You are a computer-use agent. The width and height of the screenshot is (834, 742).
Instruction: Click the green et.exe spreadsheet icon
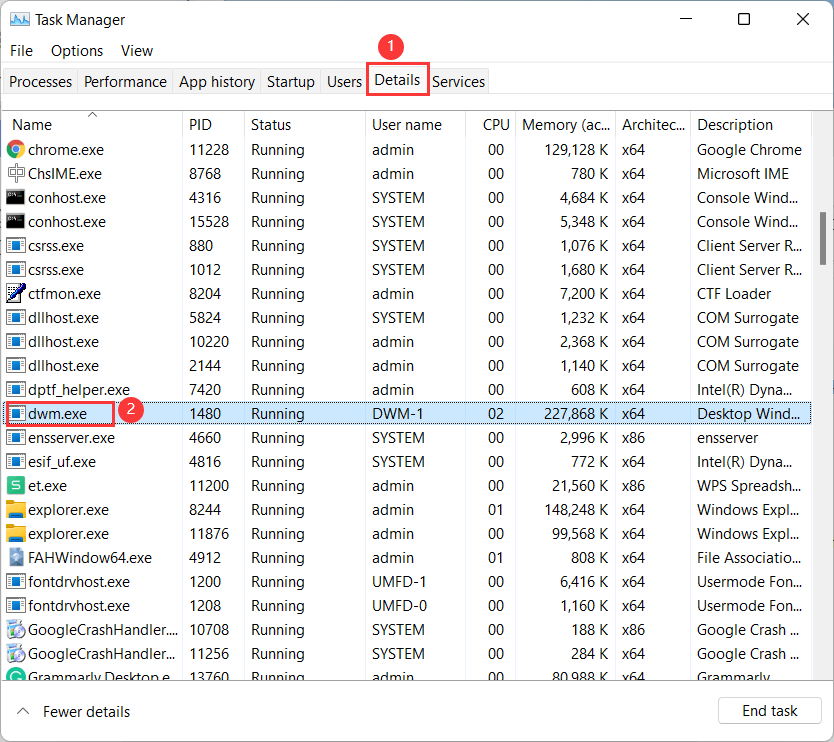pyautogui.click(x=16, y=486)
